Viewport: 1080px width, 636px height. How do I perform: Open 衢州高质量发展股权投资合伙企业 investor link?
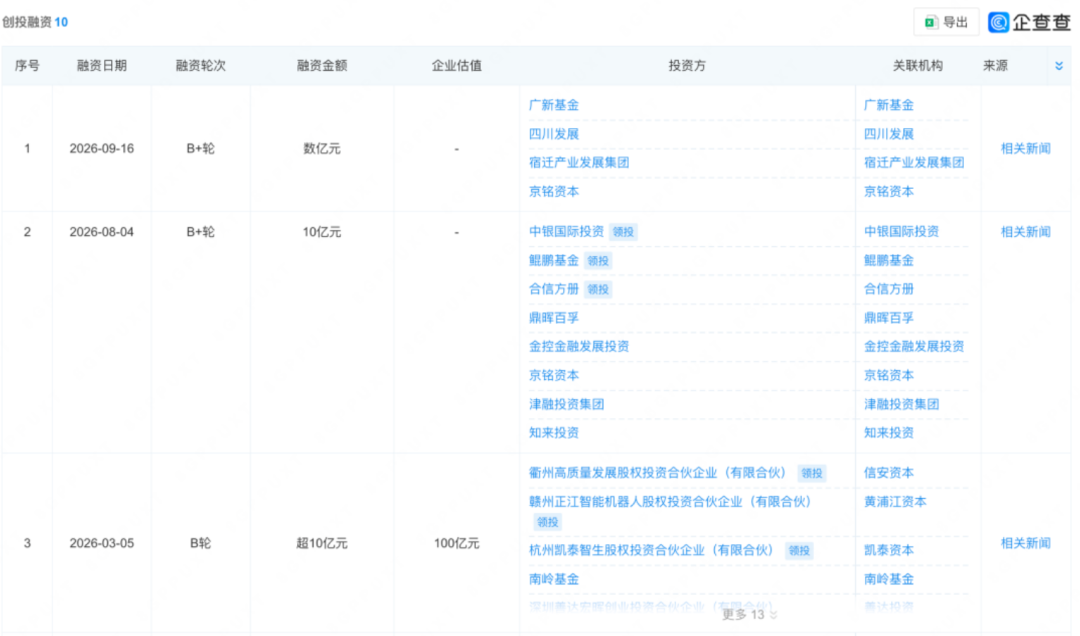657,473
